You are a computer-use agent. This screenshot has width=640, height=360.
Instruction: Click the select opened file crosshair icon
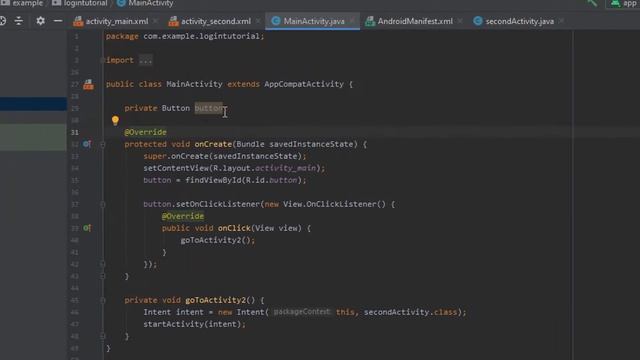tap(2, 21)
